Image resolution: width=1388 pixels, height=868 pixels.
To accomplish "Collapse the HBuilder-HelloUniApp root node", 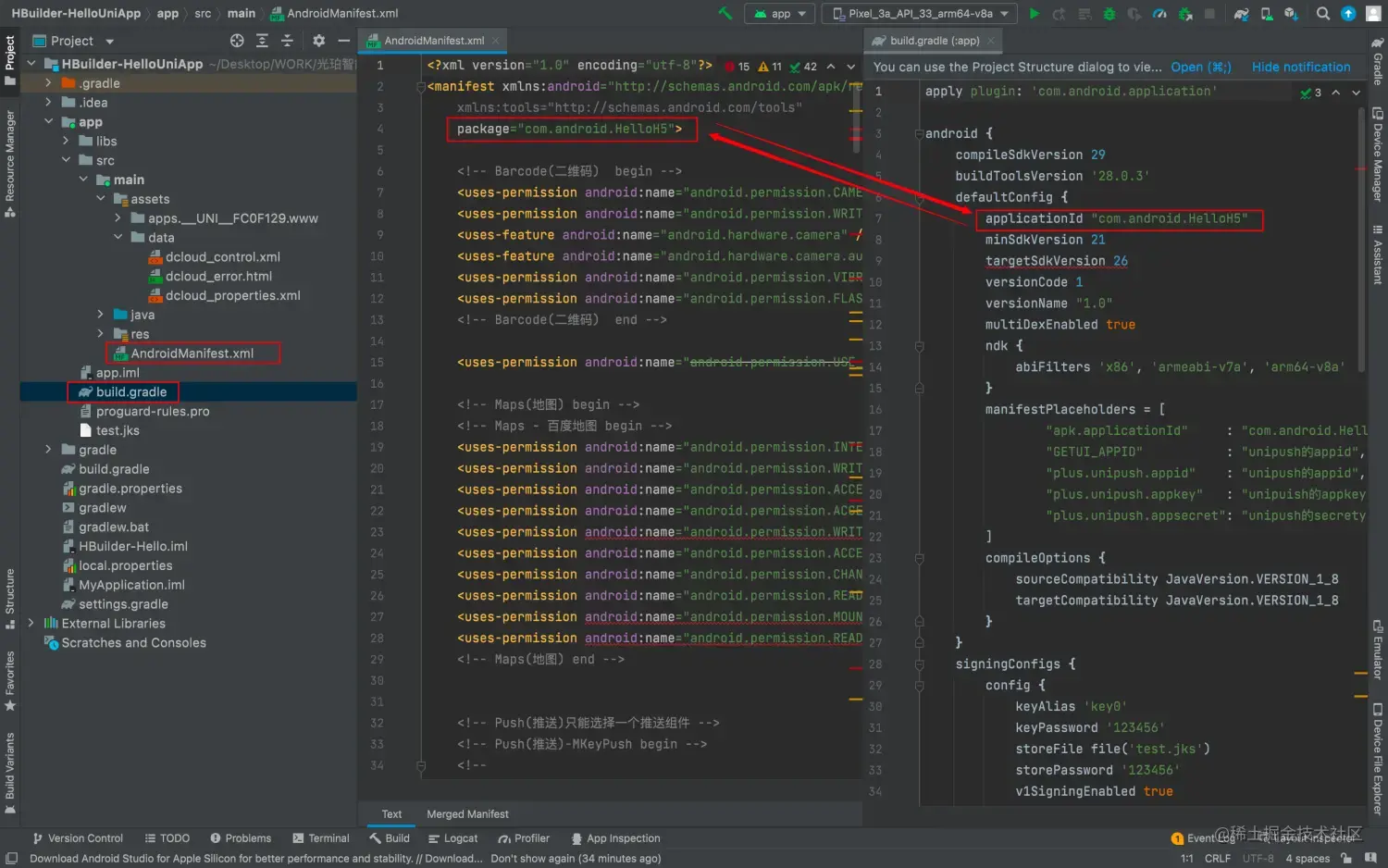I will tap(31, 64).
